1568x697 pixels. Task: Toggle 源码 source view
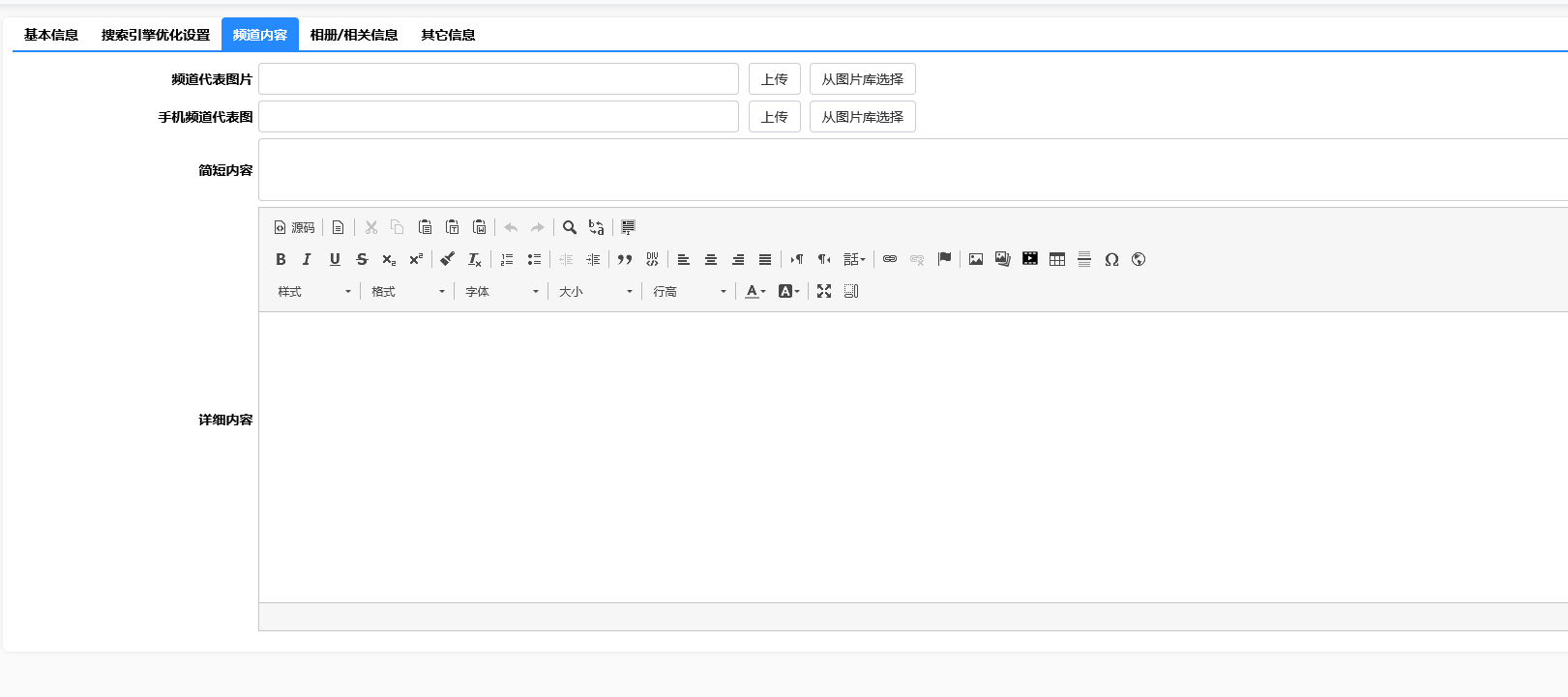tap(294, 227)
